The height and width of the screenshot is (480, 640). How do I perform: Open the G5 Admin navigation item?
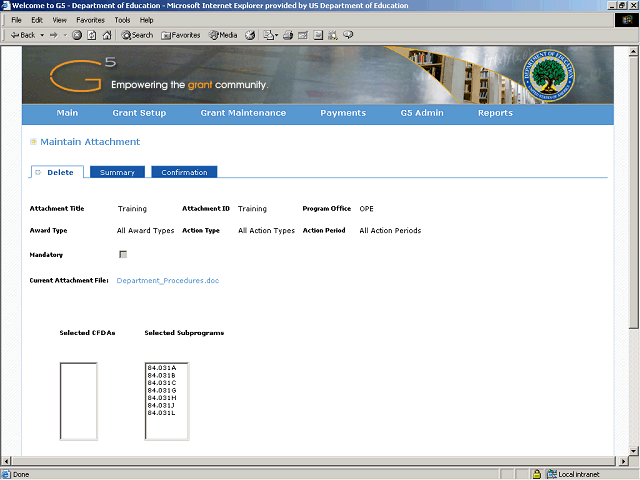click(x=422, y=113)
